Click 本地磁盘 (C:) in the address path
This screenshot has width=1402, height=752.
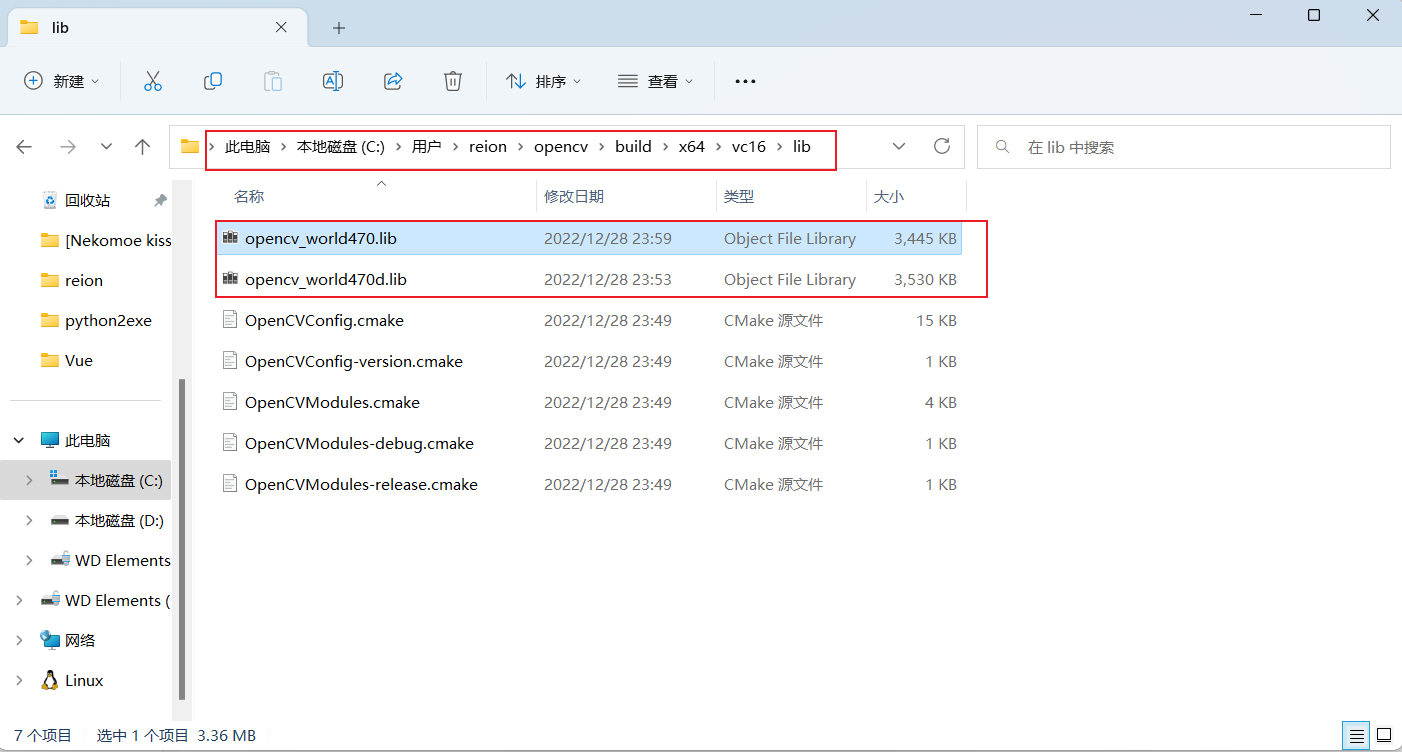(x=341, y=147)
